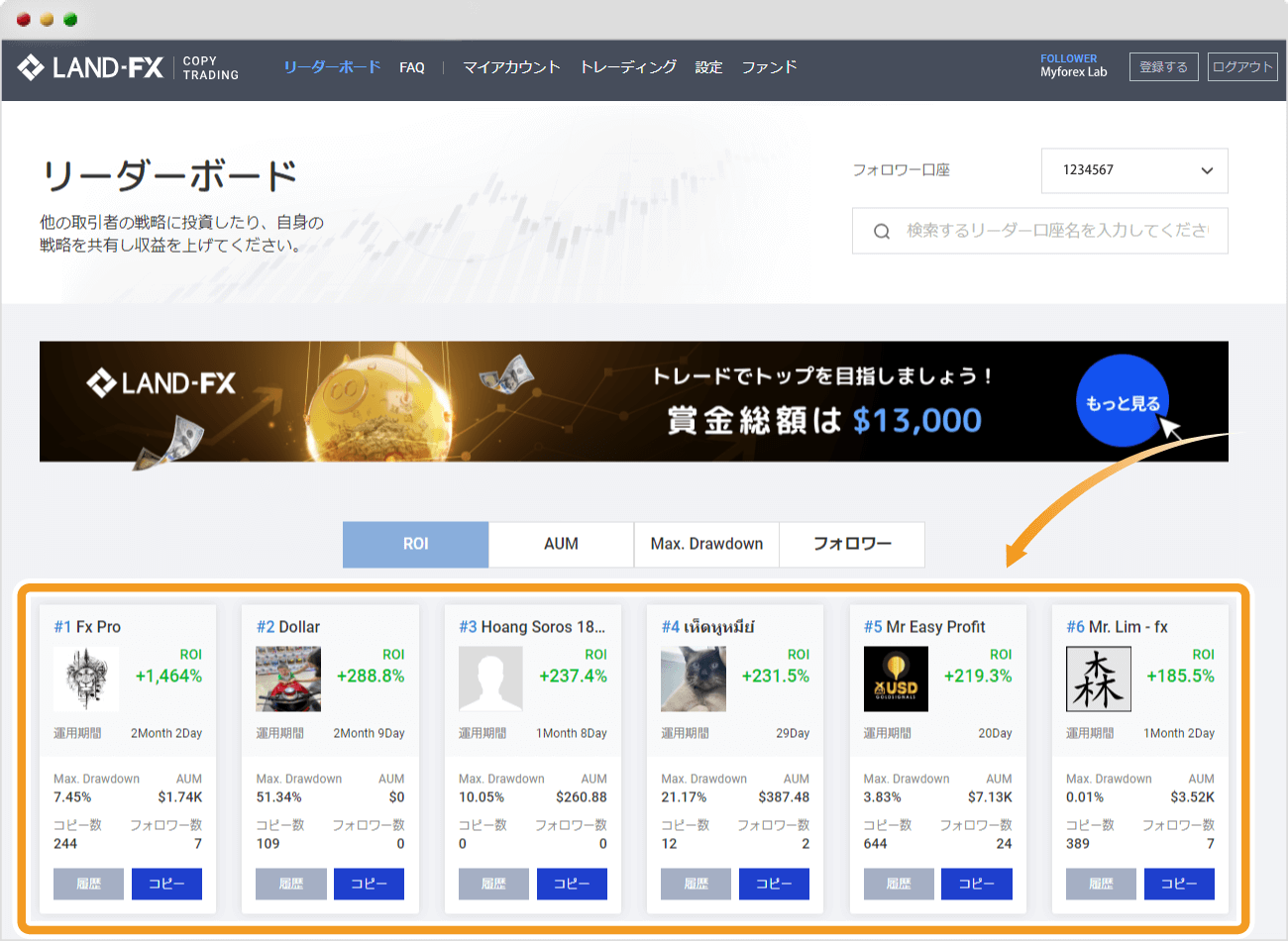Click the LAND-FX Copy Trading logo
Viewport: 1288px width, 941px height.
click(x=128, y=67)
